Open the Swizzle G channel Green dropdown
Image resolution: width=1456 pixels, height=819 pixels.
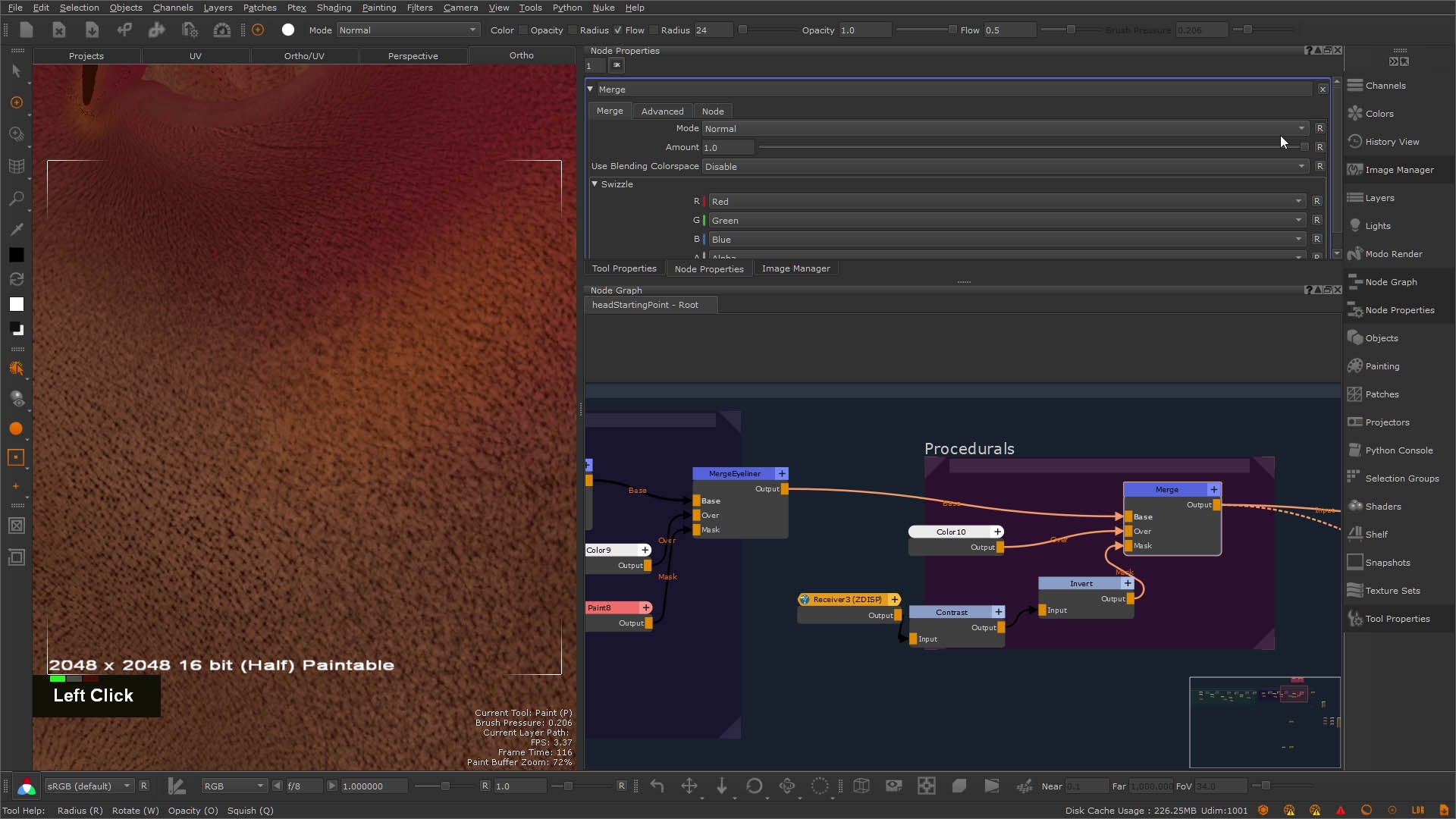(1006, 220)
